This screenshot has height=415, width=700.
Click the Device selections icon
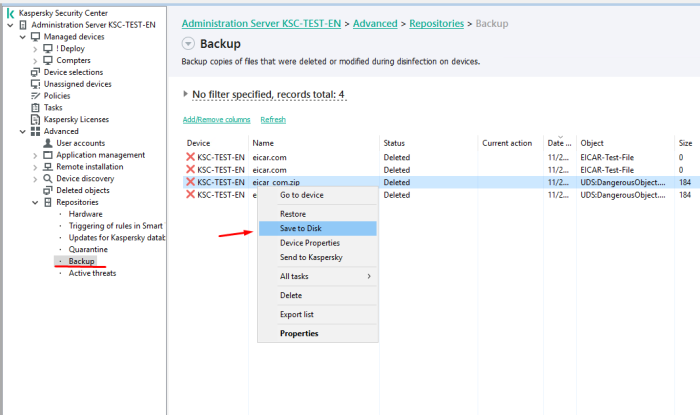click(x=36, y=72)
